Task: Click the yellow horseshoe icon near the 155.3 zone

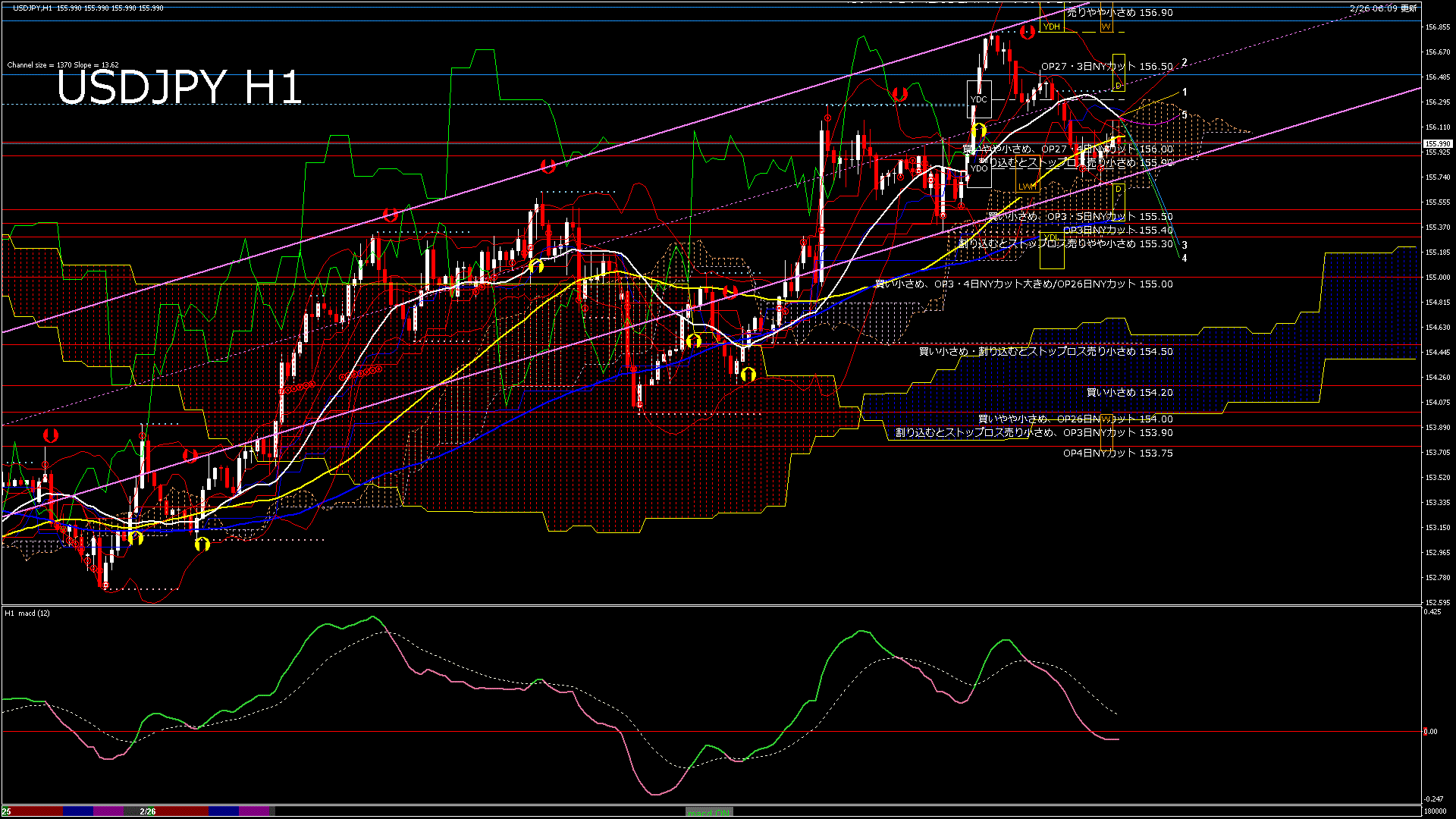Action: [x=538, y=265]
